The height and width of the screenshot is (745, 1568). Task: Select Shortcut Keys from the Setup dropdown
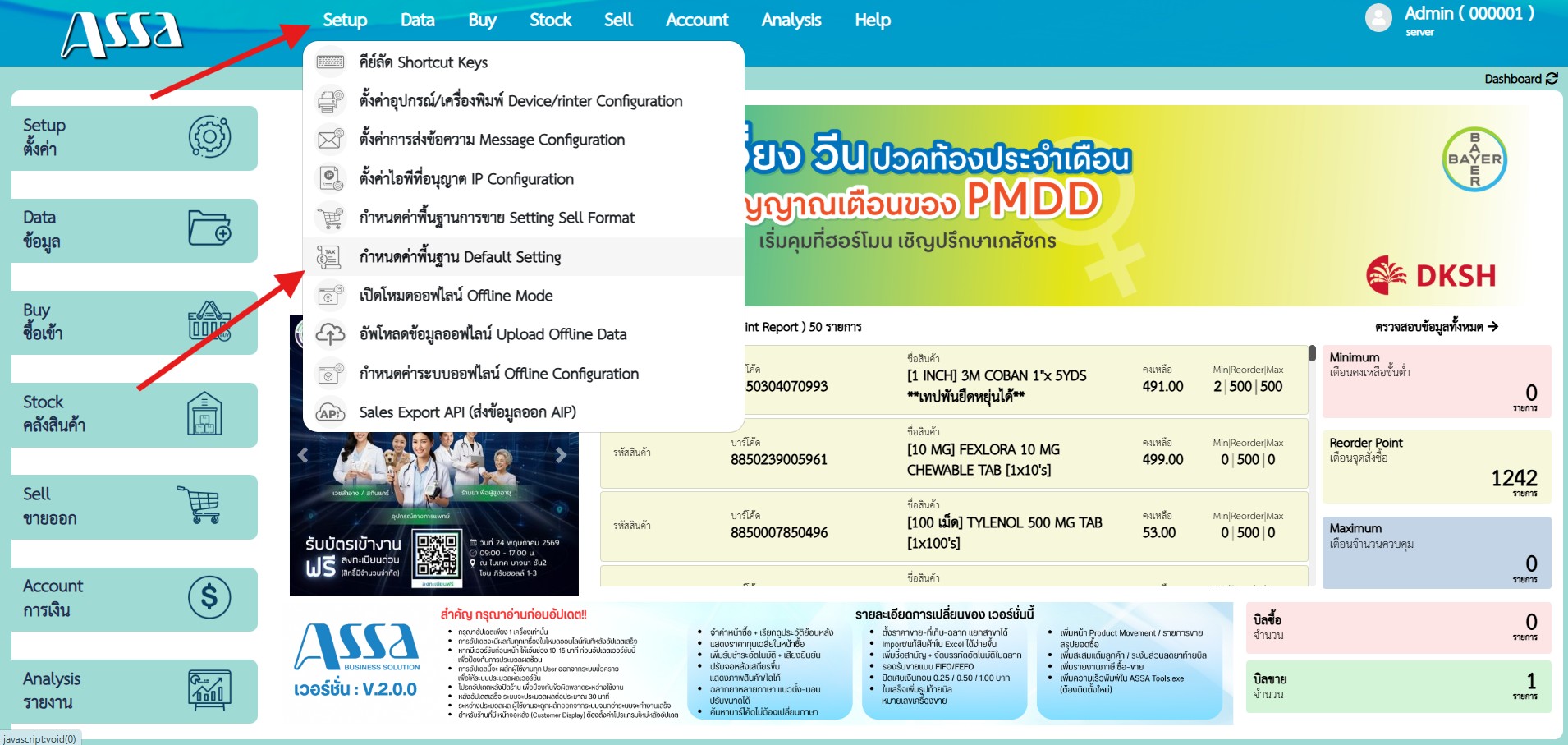pyautogui.click(x=524, y=62)
